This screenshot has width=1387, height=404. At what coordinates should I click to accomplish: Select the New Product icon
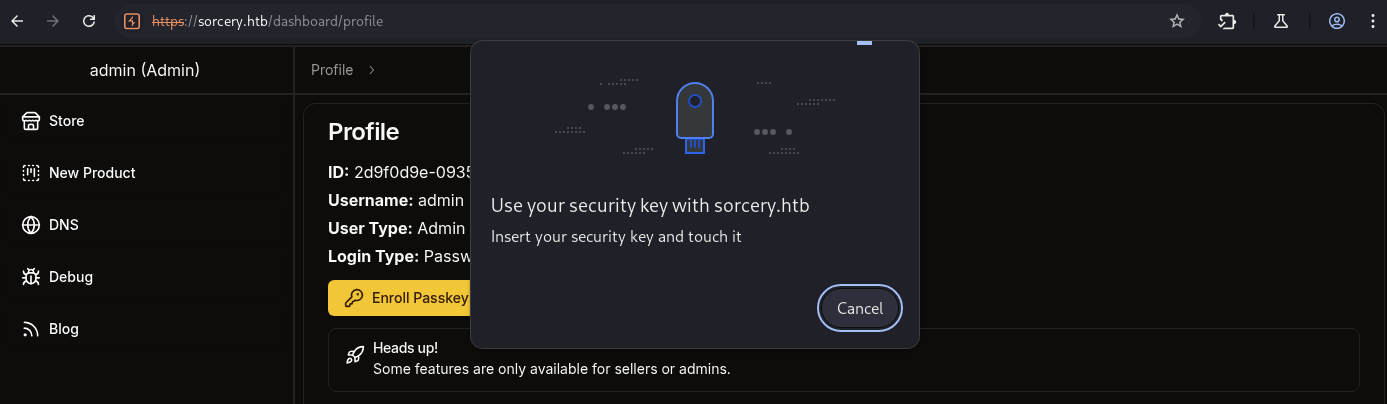(x=31, y=173)
